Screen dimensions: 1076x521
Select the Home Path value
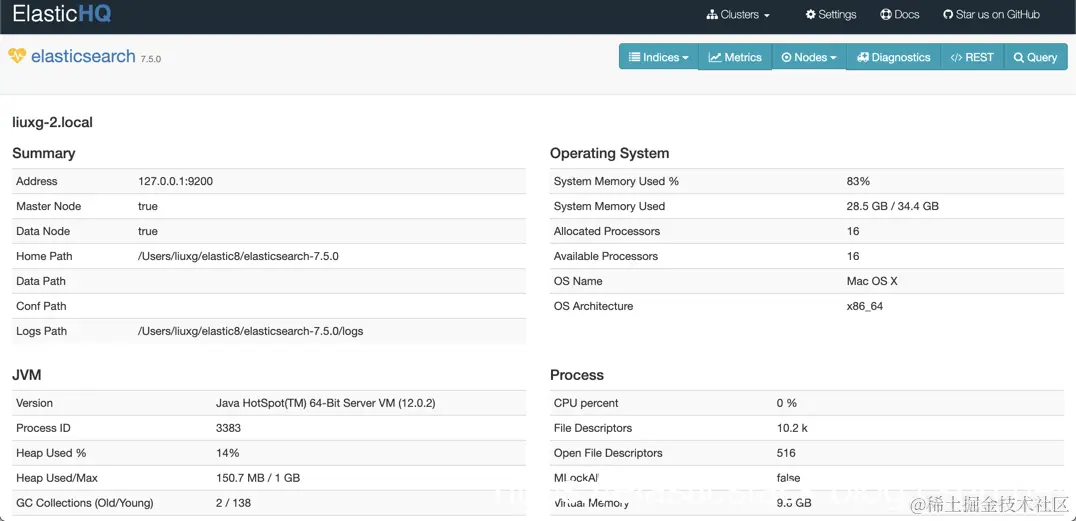click(x=238, y=256)
